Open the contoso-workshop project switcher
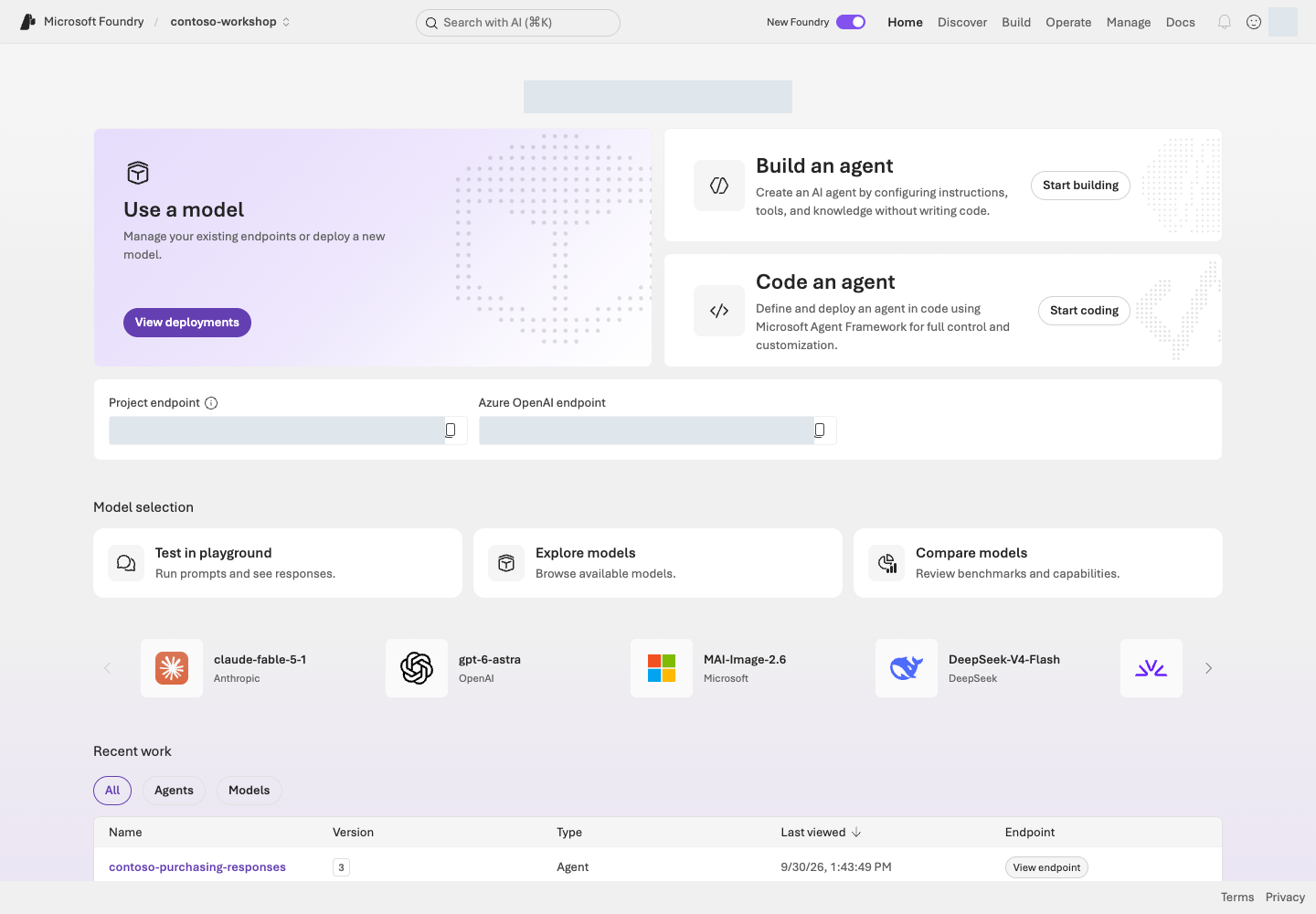Screen dimensions: 1316x914 pyautogui.click(x=230, y=22)
